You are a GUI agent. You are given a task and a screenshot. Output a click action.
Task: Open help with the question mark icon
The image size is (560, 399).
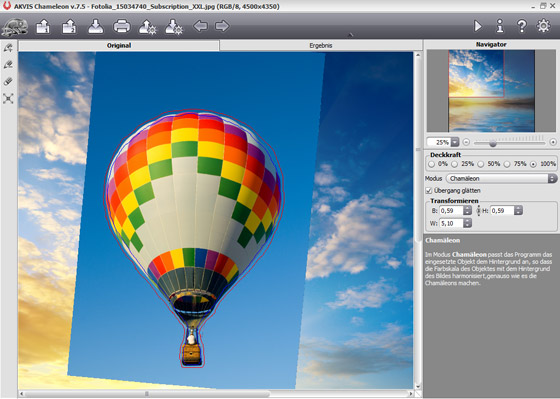pyautogui.click(x=522, y=26)
